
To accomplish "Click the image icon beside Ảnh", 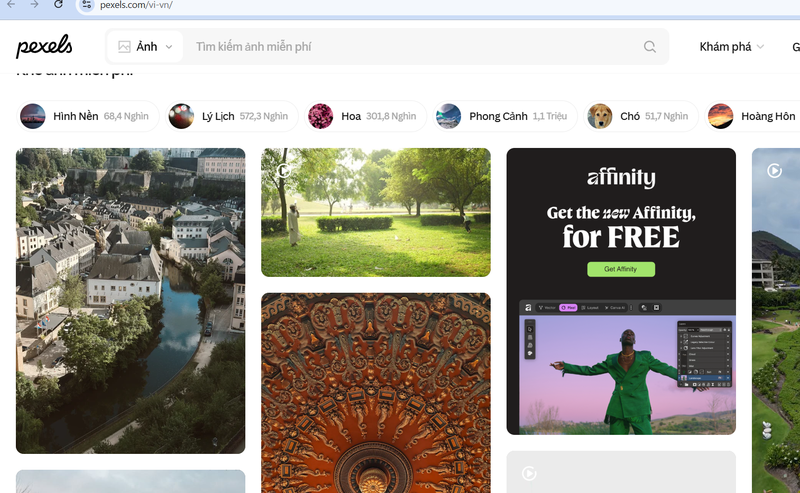I will coord(124,47).
